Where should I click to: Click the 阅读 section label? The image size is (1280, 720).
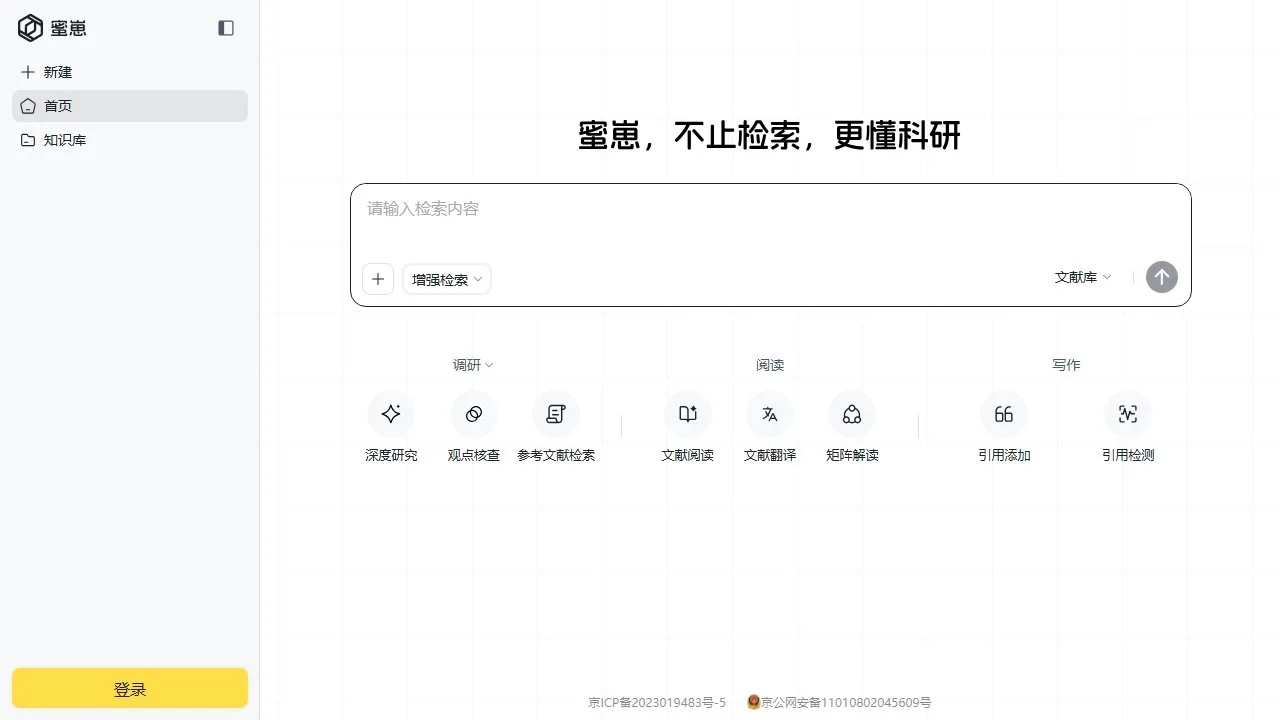click(770, 365)
